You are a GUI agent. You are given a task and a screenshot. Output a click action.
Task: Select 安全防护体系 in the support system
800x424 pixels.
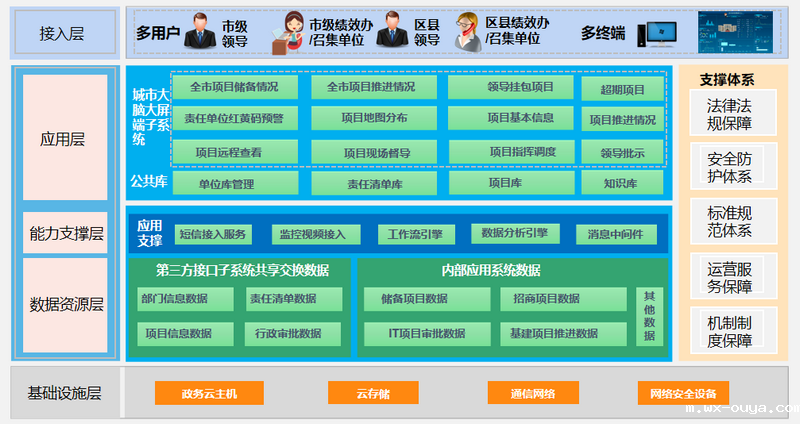(x=728, y=167)
